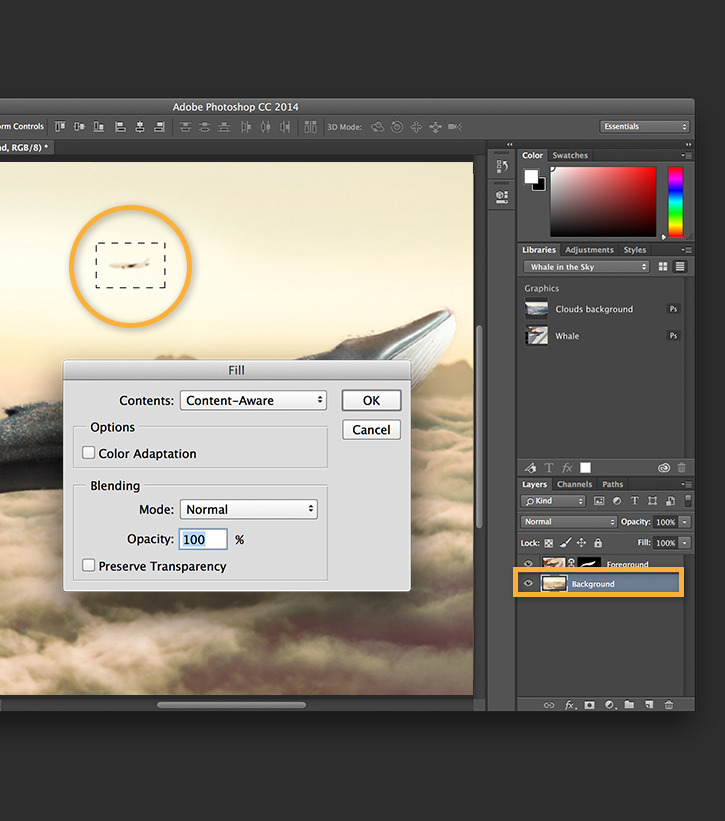This screenshot has height=821, width=725.
Task: Open the Kind filter dropdown in Layers
Action: coord(553,501)
